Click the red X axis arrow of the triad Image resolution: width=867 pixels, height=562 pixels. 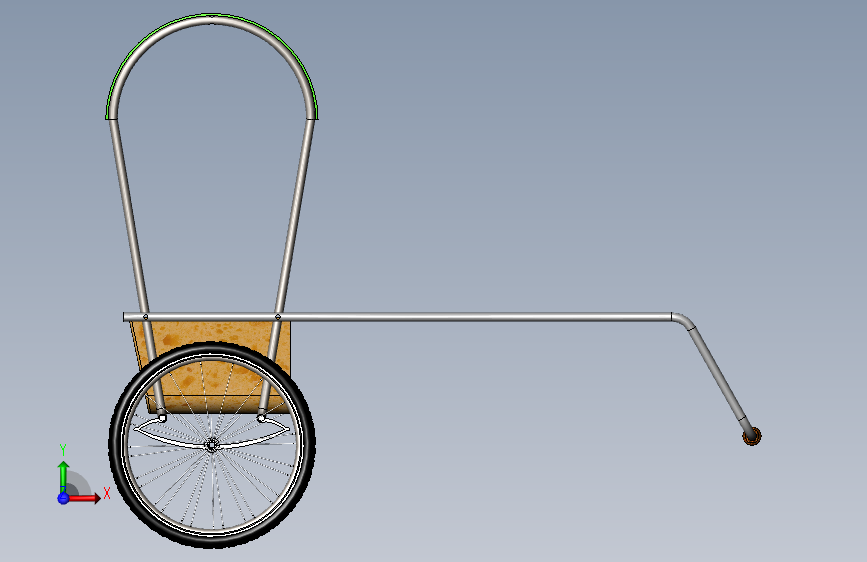(x=84, y=498)
